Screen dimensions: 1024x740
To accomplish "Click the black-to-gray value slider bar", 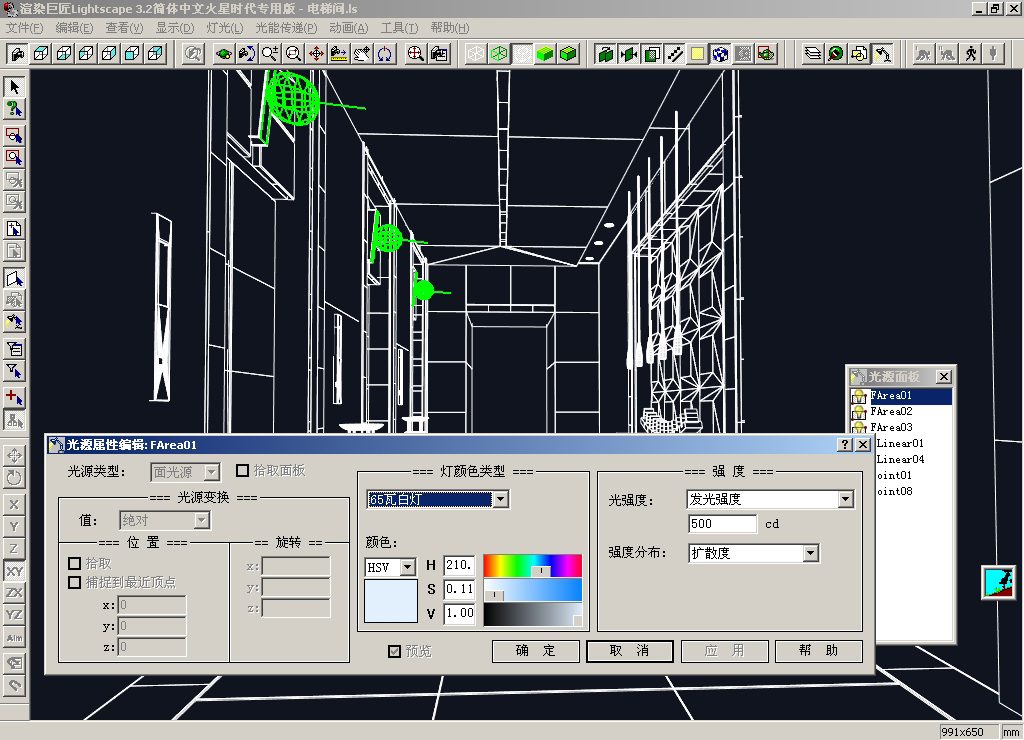I will click(532, 615).
